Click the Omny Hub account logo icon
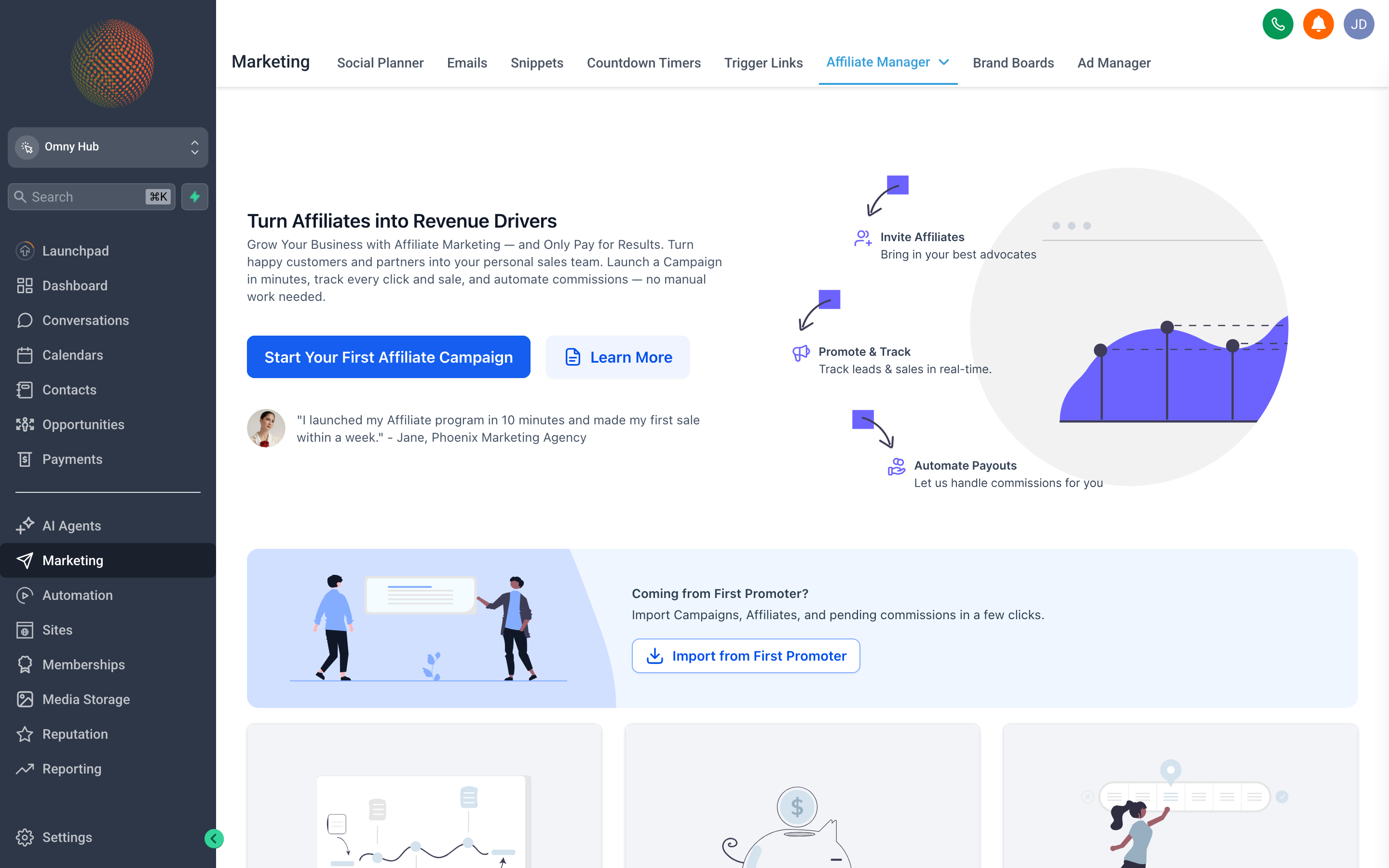The width and height of the screenshot is (1389, 868). (27, 147)
